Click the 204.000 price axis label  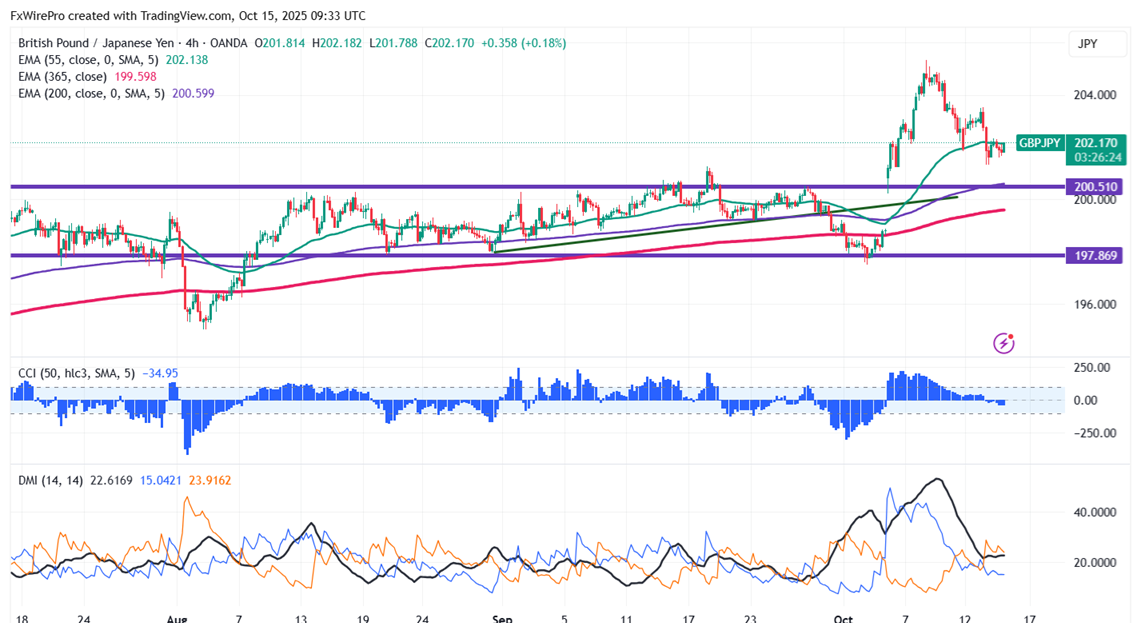(x=1095, y=95)
